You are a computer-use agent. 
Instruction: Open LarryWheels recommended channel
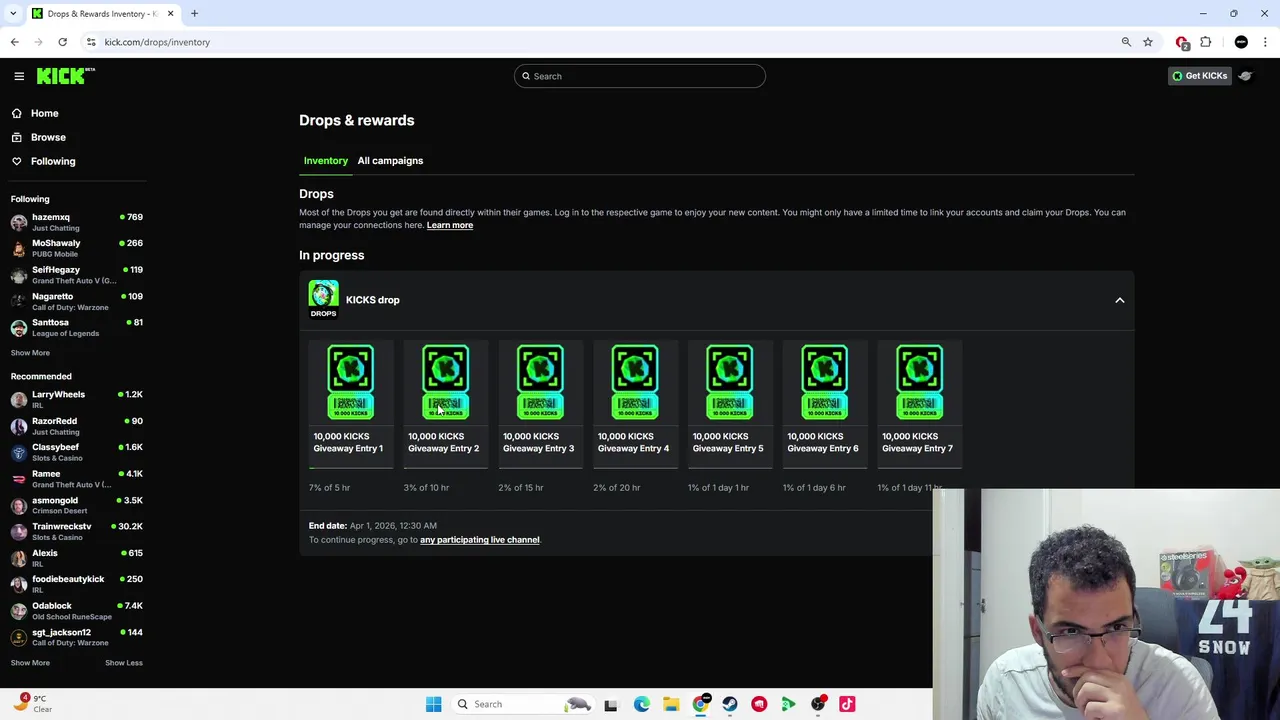point(76,399)
